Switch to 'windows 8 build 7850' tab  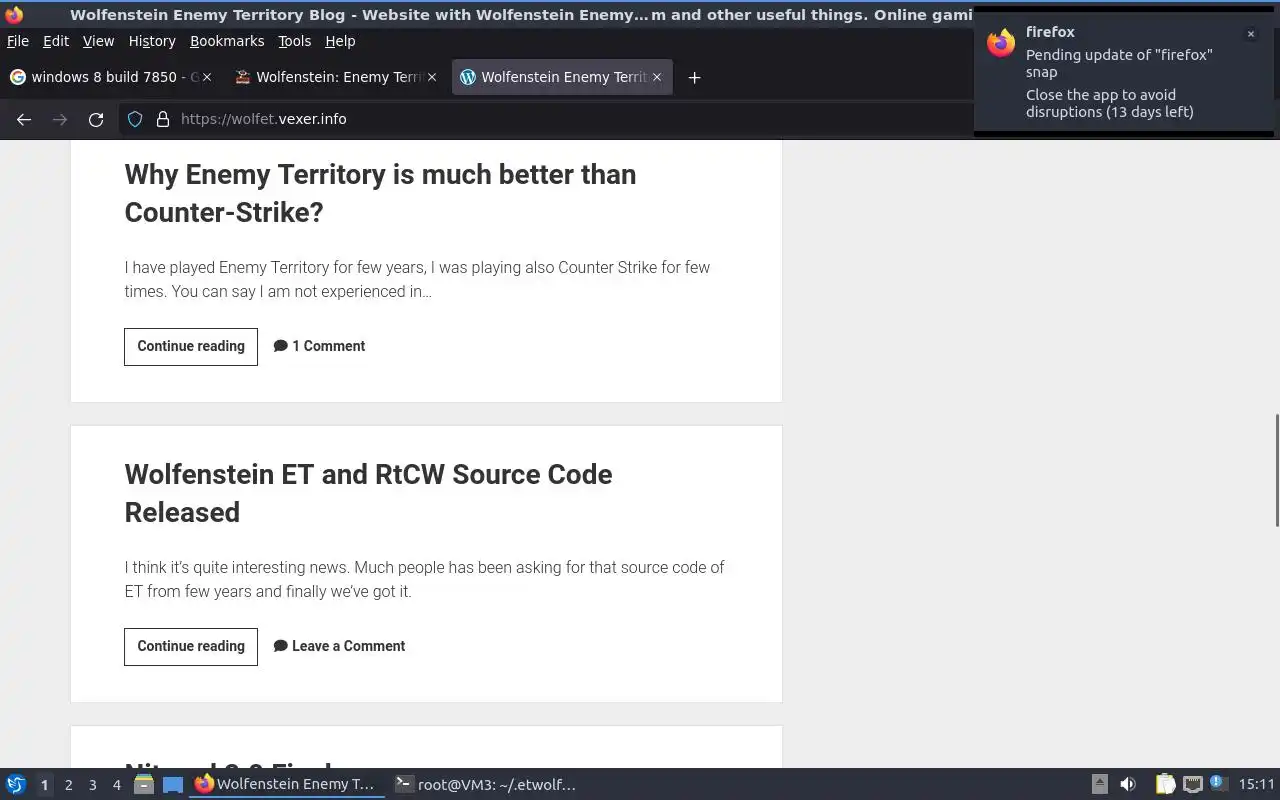click(110, 77)
